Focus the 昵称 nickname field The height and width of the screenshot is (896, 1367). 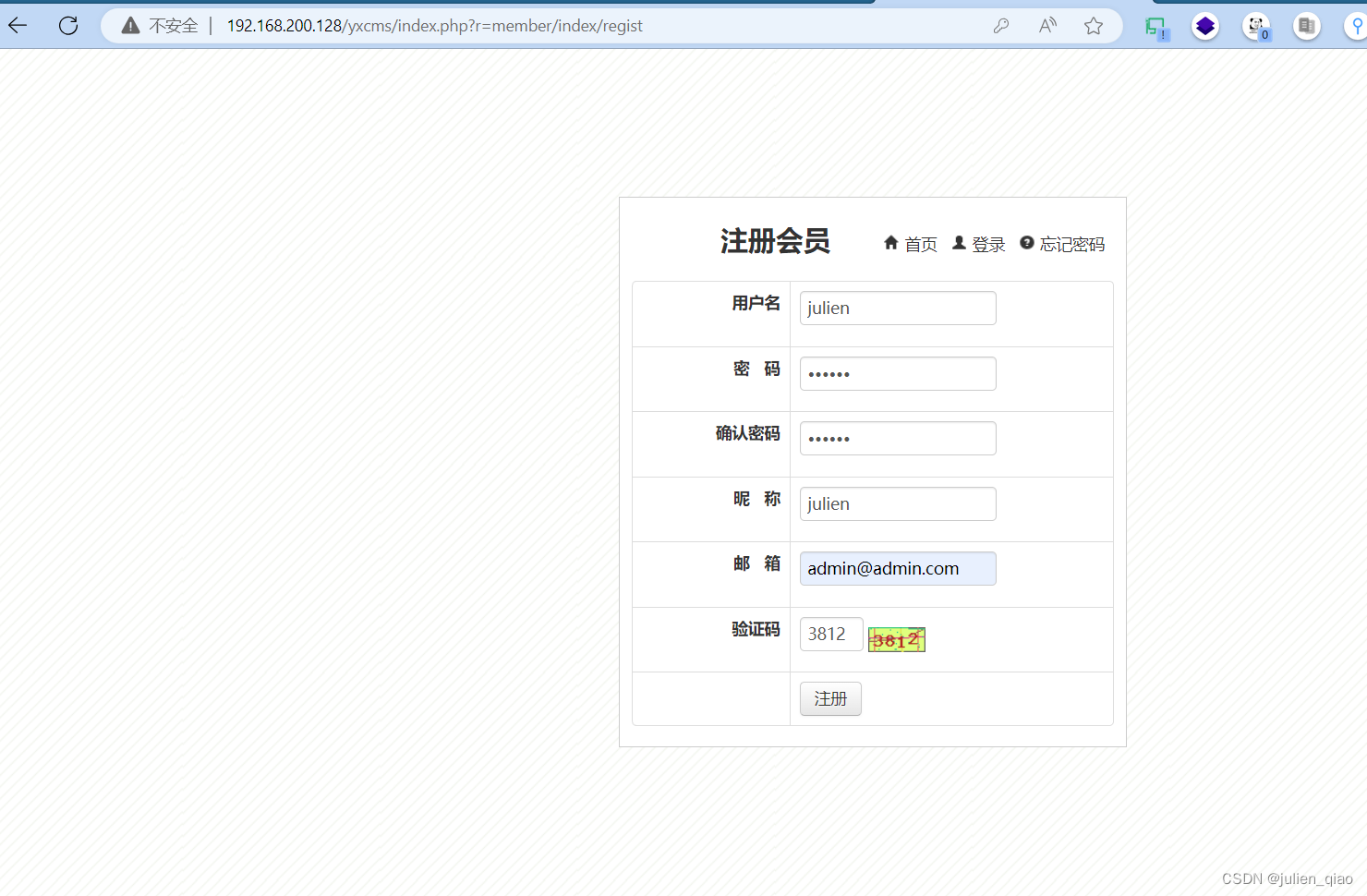pos(898,503)
